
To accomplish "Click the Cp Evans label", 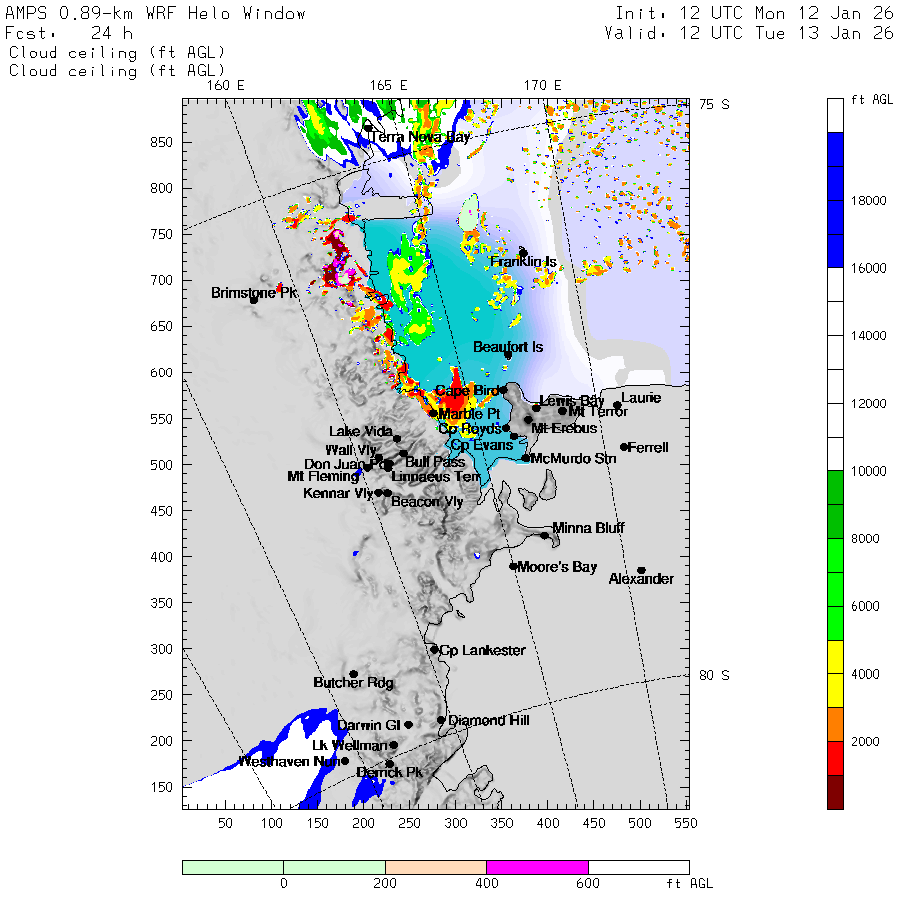I will point(482,445).
